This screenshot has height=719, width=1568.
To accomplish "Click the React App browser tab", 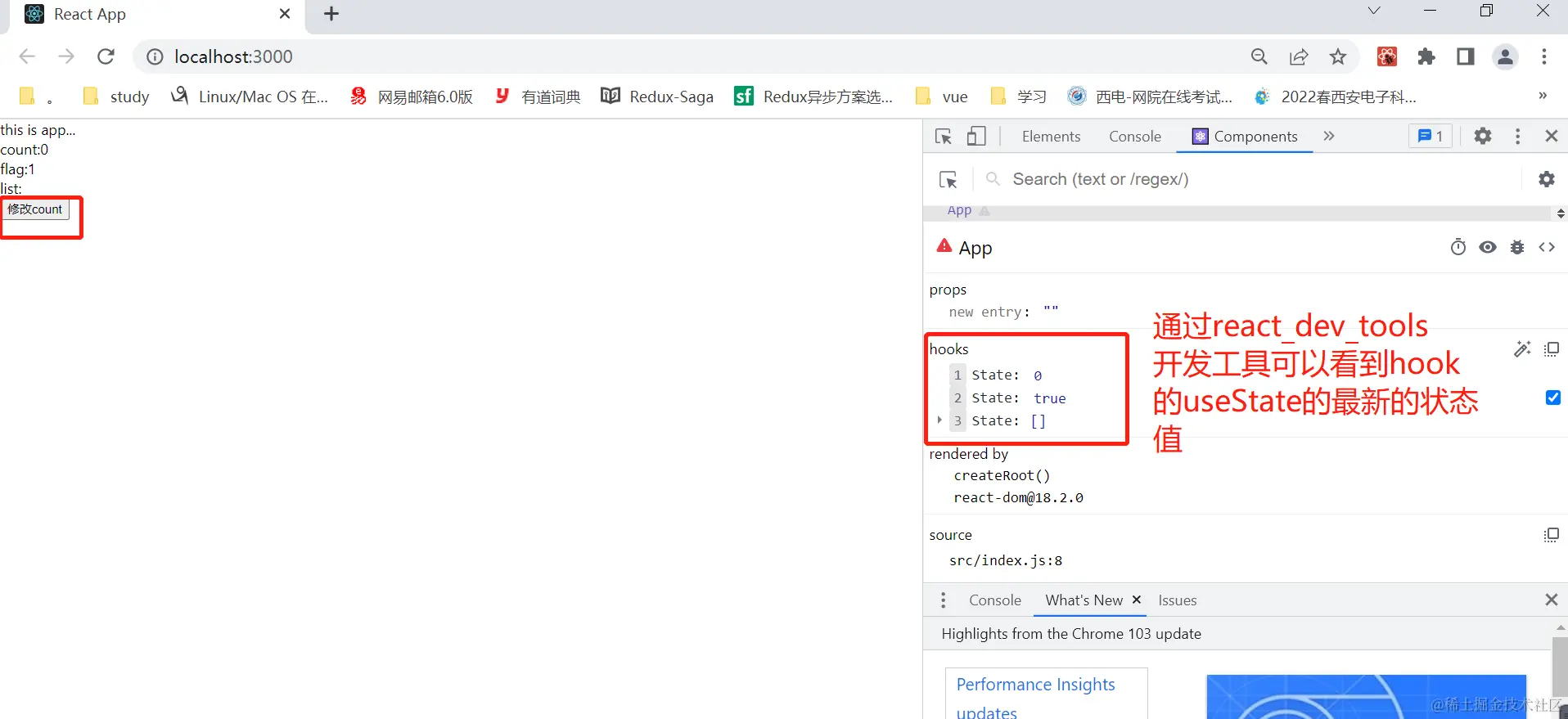I will point(155,15).
